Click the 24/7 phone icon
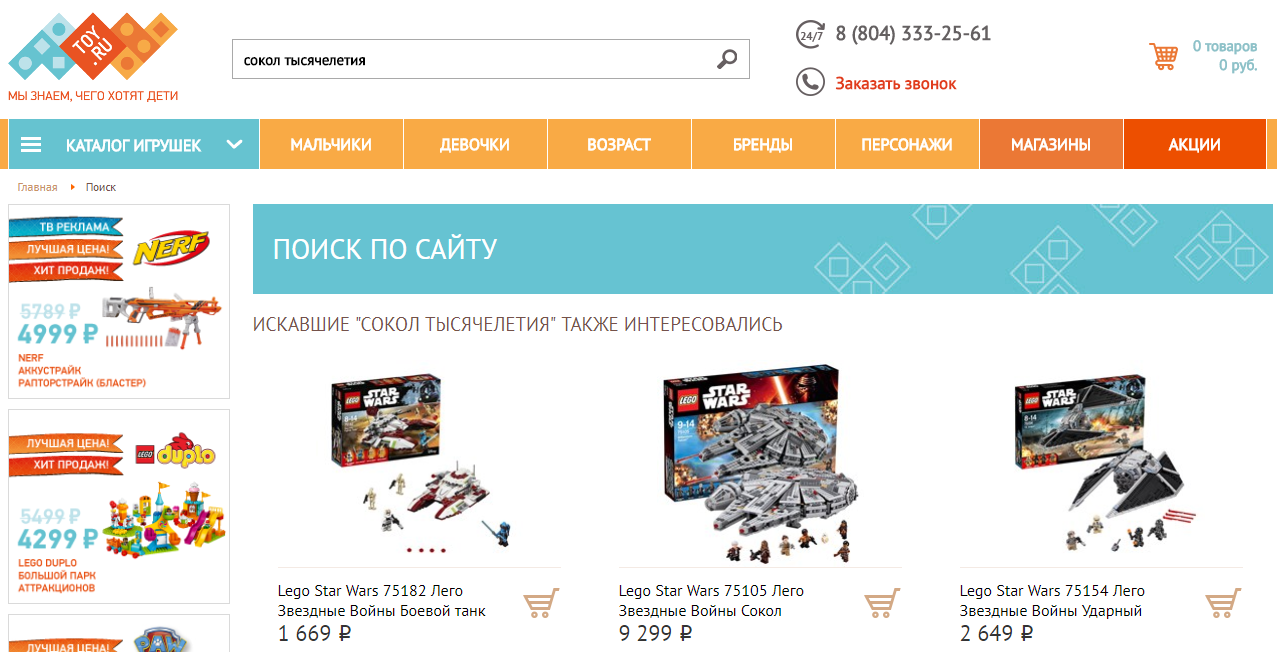The height and width of the screenshot is (652, 1277). pos(810,34)
